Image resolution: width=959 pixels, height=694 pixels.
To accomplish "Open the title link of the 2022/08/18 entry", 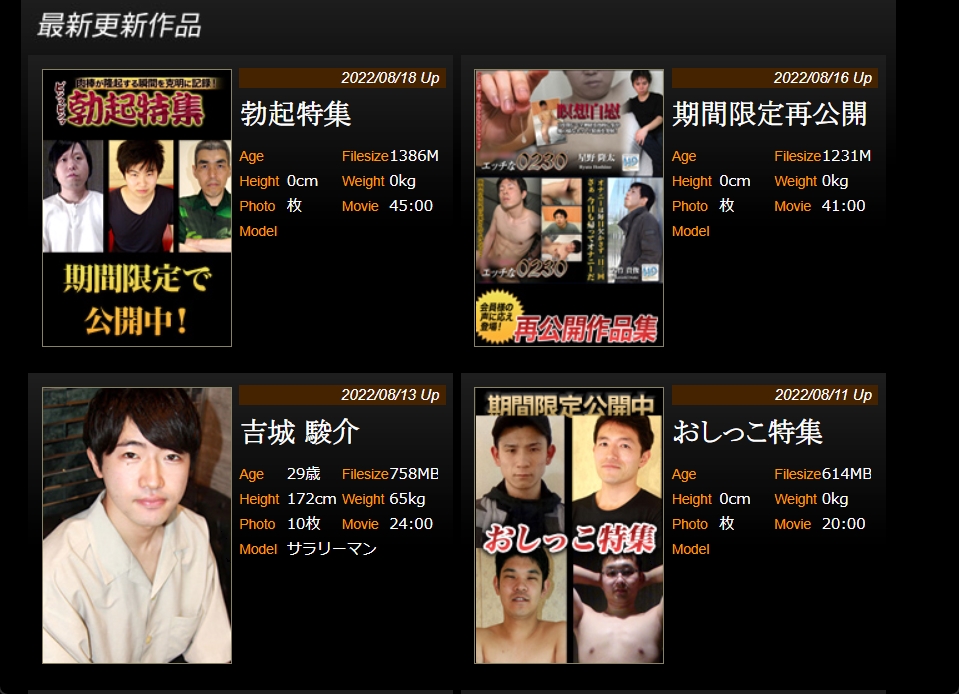I will tap(296, 114).
